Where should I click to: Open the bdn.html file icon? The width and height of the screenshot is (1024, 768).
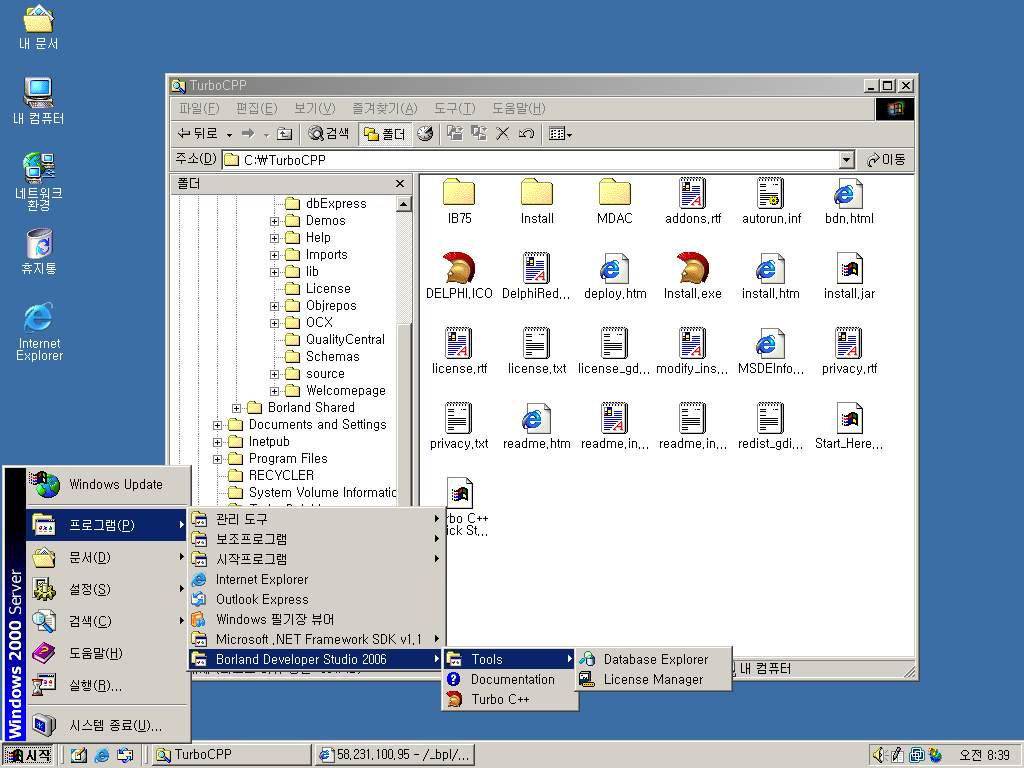pyautogui.click(x=848, y=194)
